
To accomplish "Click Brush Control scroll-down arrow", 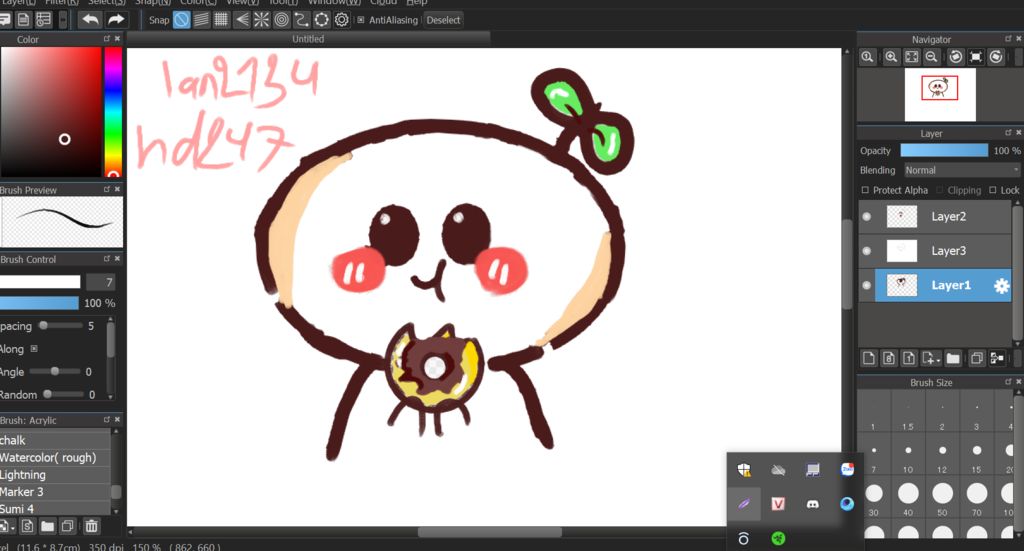I will [110, 396].
